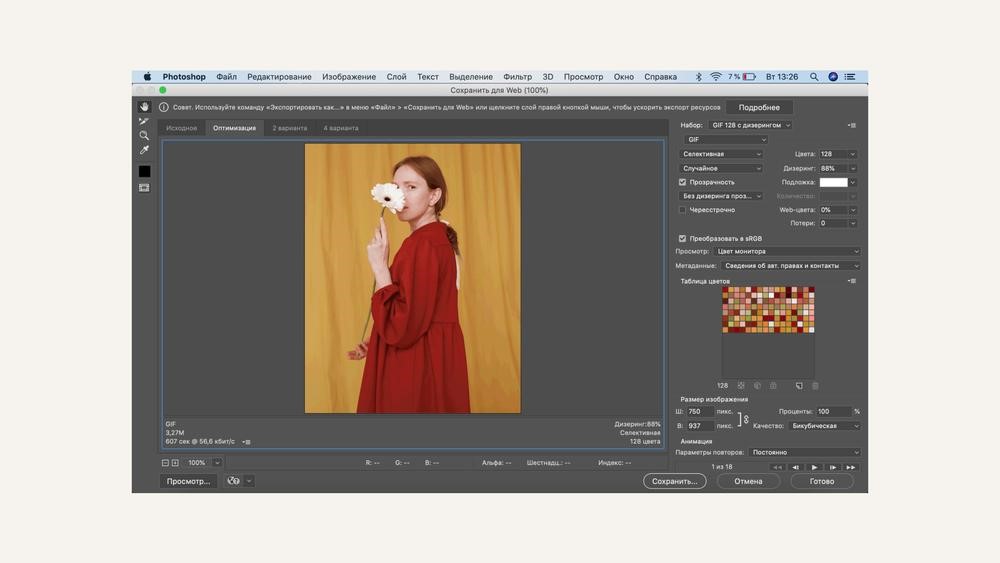Toggle the Прозрачность checkbox
The width and height of the screenshot is (1000, 563).
click(x=683, y=182)
